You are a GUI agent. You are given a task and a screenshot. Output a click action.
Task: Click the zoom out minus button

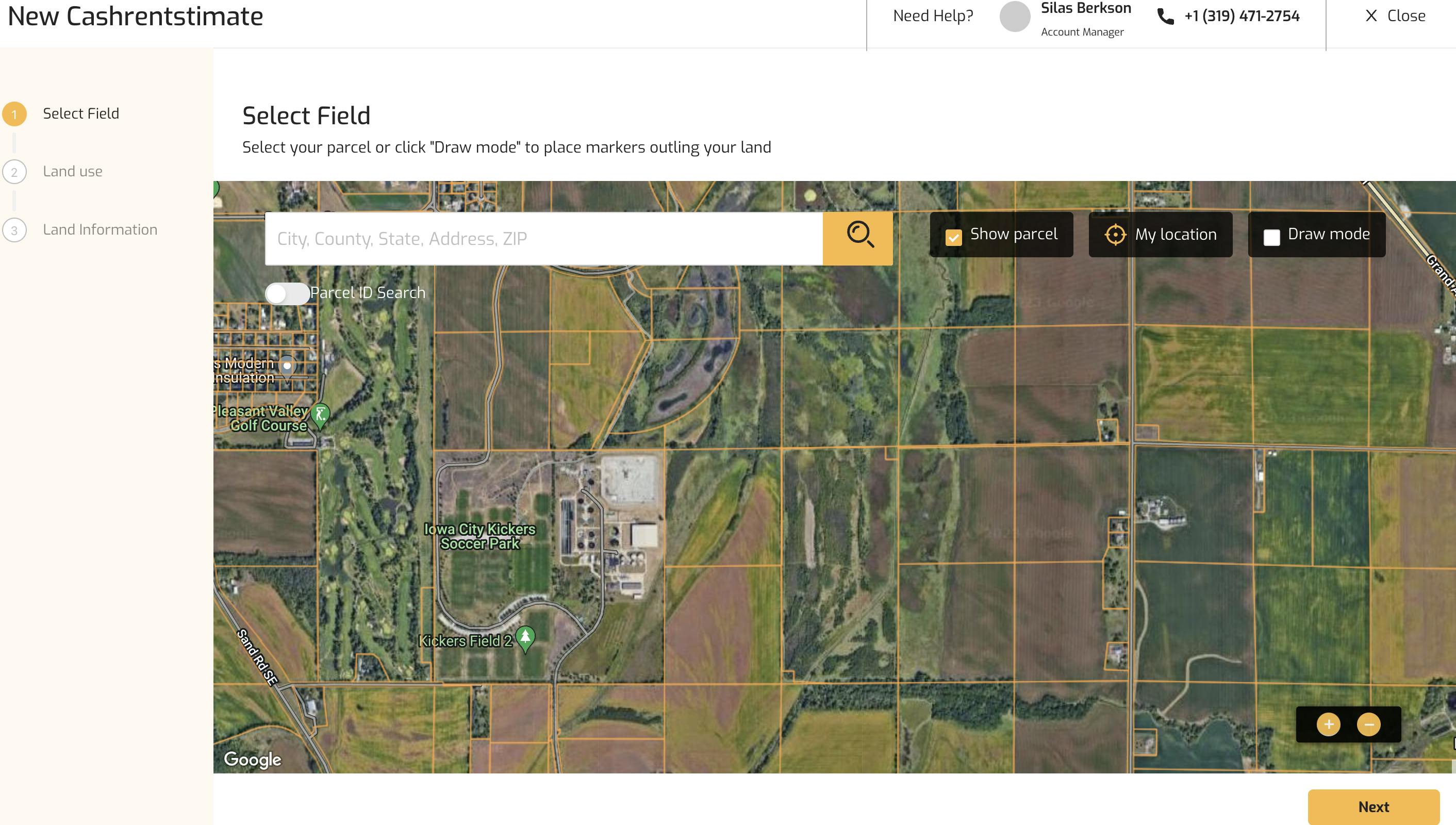pos(1369,724)
